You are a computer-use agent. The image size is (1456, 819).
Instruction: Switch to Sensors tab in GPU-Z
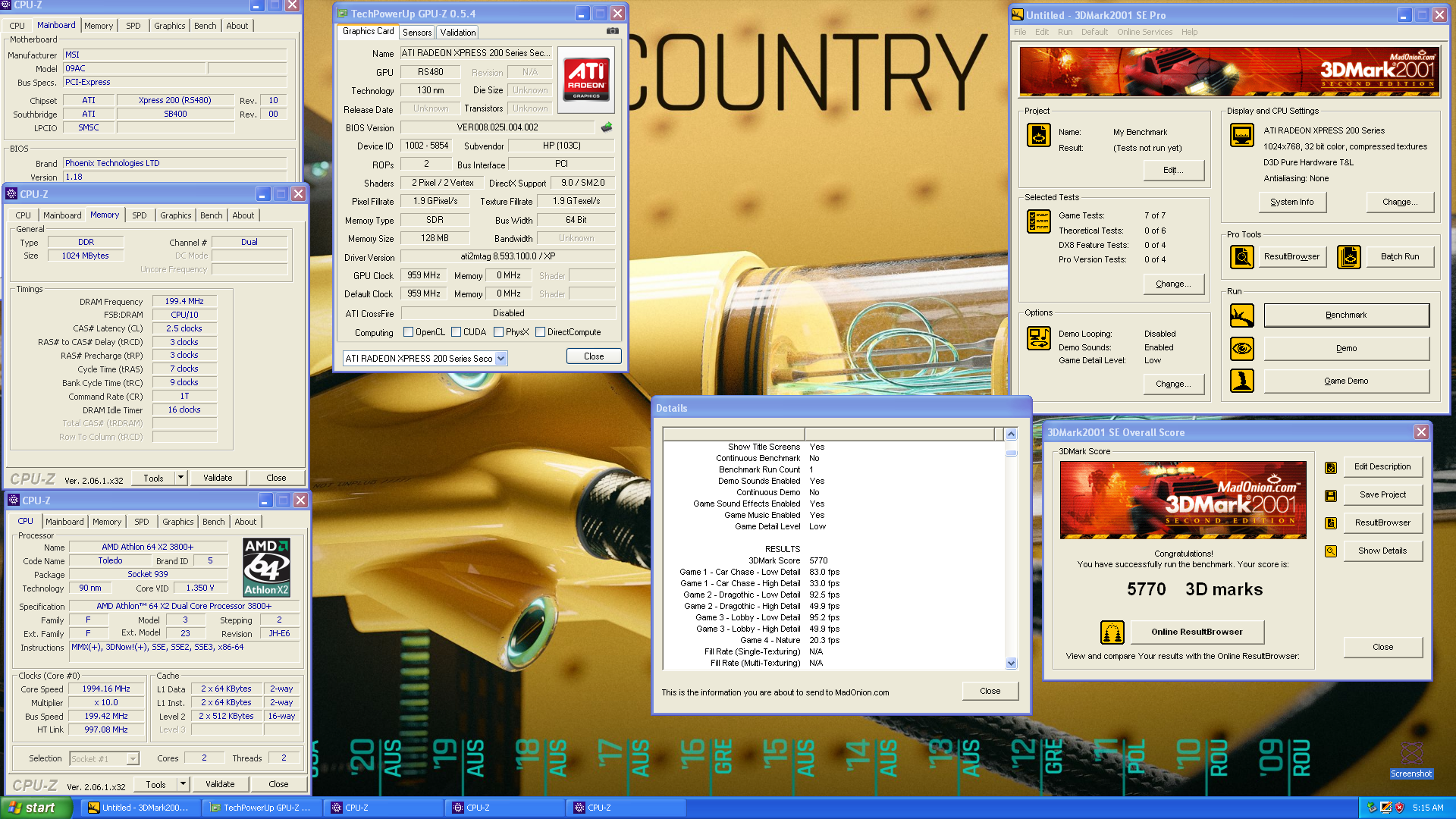[x=417, y=32]
